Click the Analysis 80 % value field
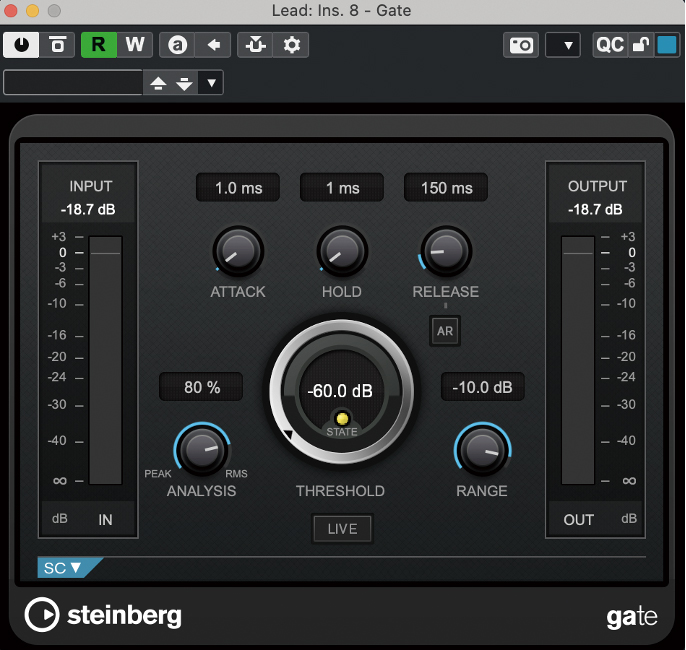 [201, 387]
